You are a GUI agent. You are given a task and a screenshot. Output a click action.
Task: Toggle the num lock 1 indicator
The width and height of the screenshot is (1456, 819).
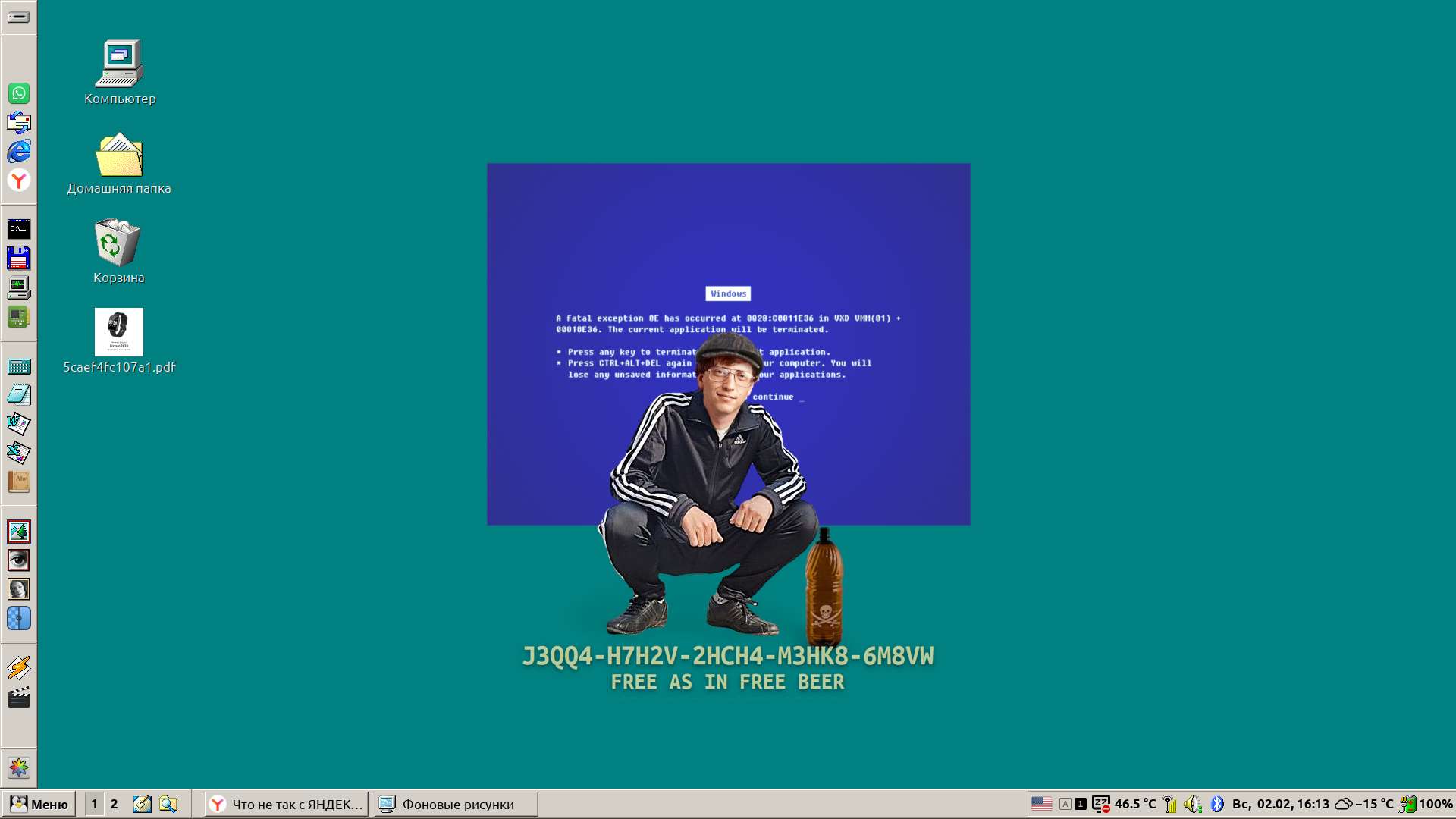[1081, 804]
